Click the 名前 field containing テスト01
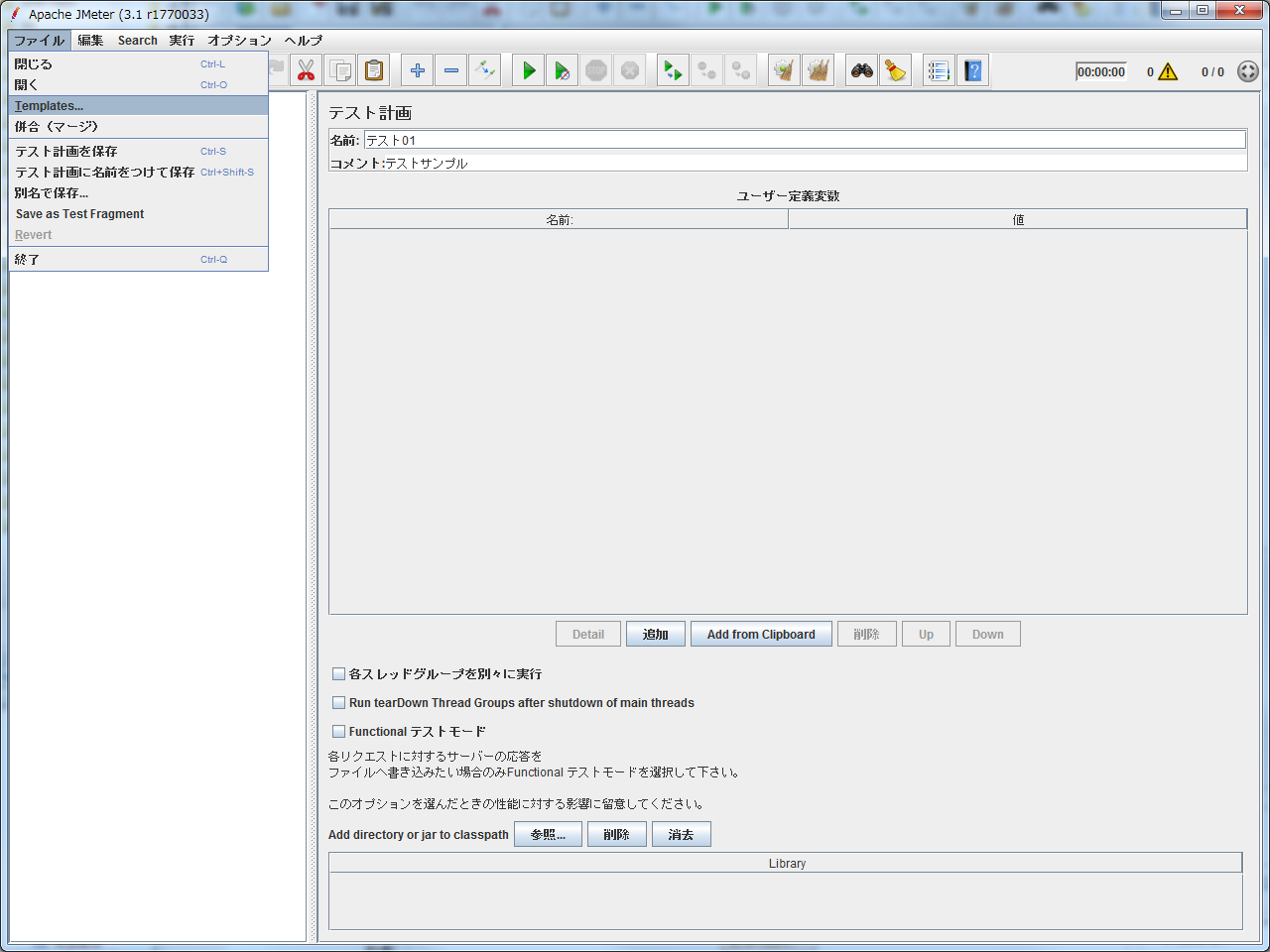This screenshot has height=952, width=1270. (805, 141)
